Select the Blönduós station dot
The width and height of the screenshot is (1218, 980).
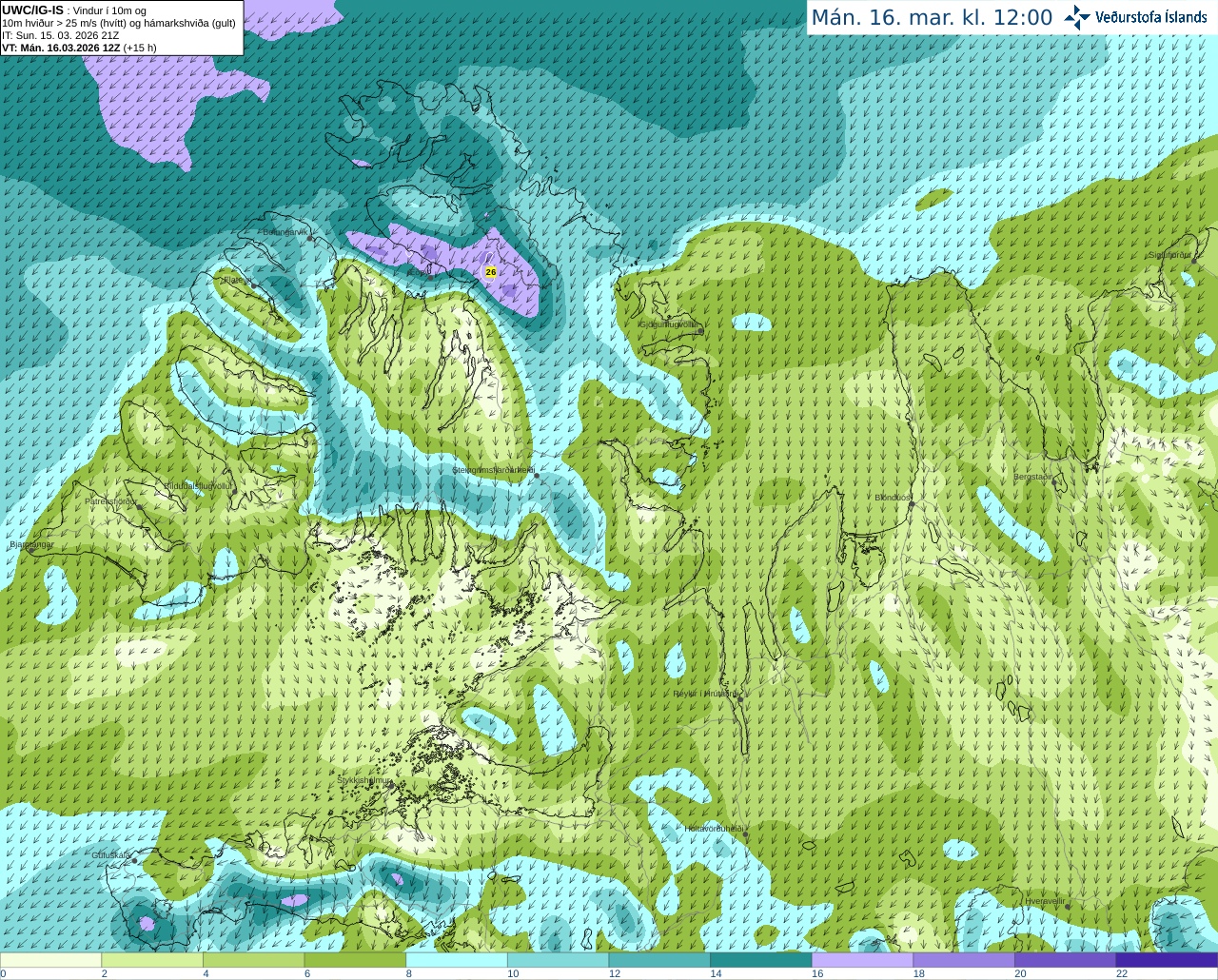pyautogui.click(x=911, y=504)
